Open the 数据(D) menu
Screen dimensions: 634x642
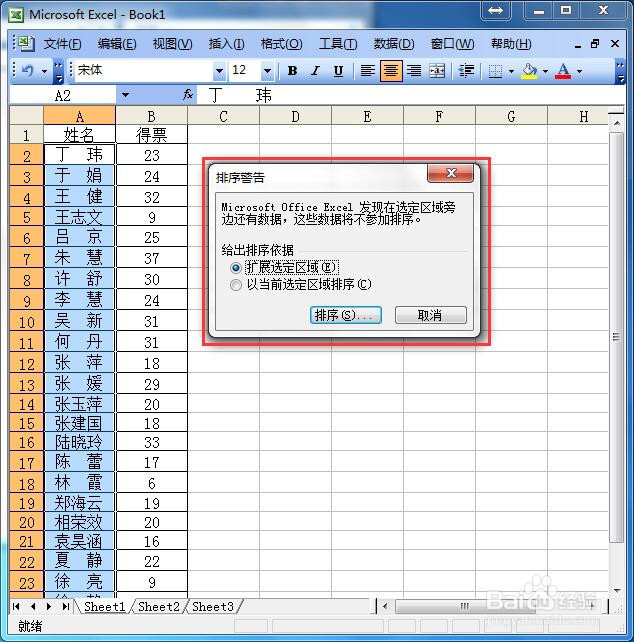[394, 44]
